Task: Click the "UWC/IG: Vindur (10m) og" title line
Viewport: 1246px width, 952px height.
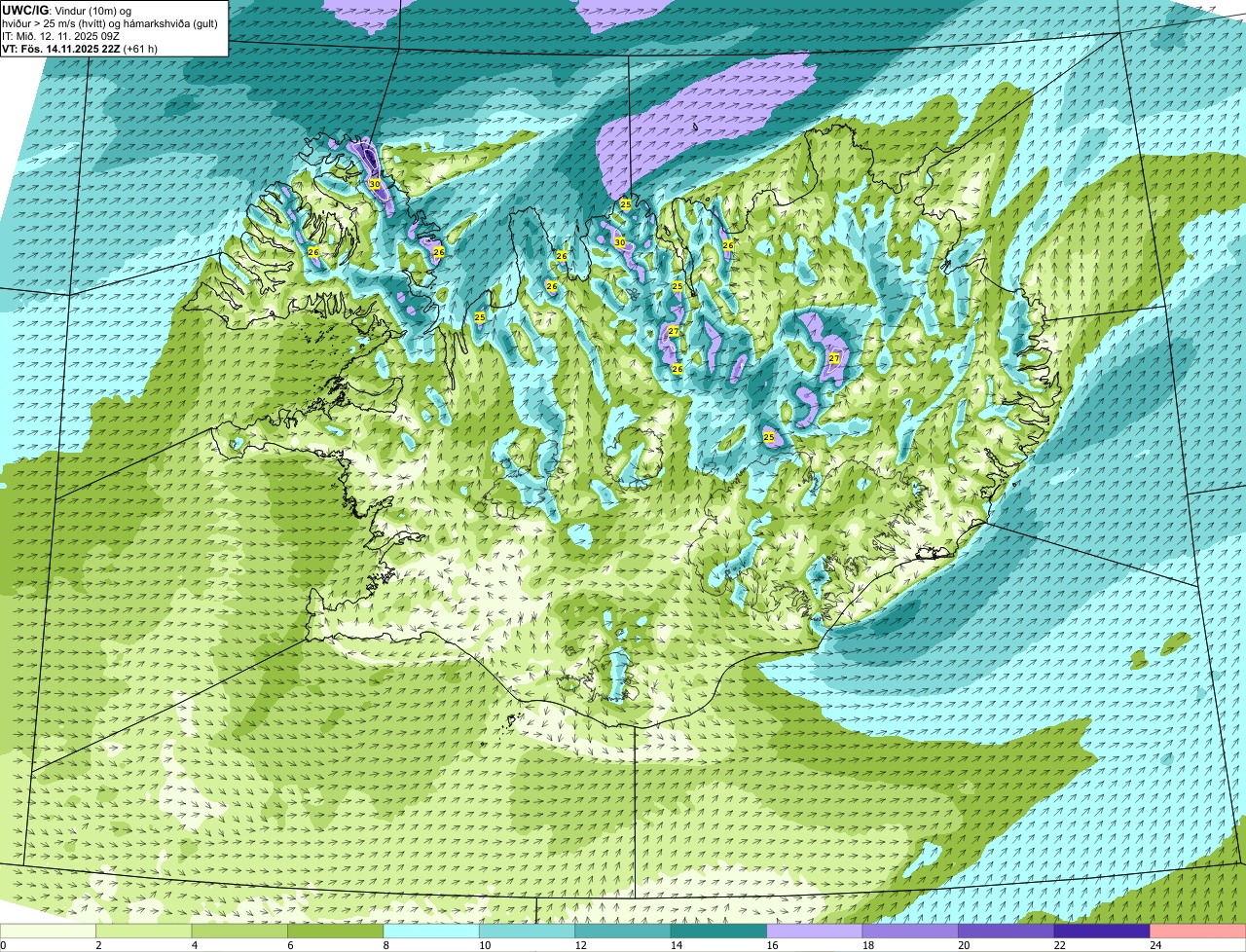Action: point(66,10)
